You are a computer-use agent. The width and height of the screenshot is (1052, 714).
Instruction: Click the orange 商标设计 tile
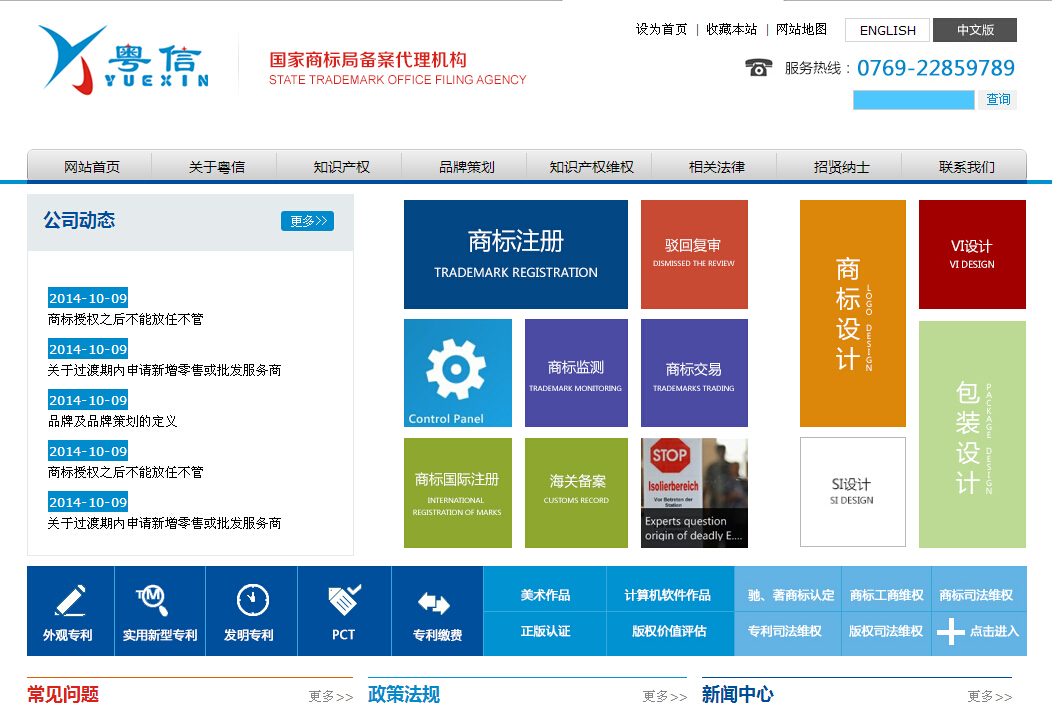852,313
